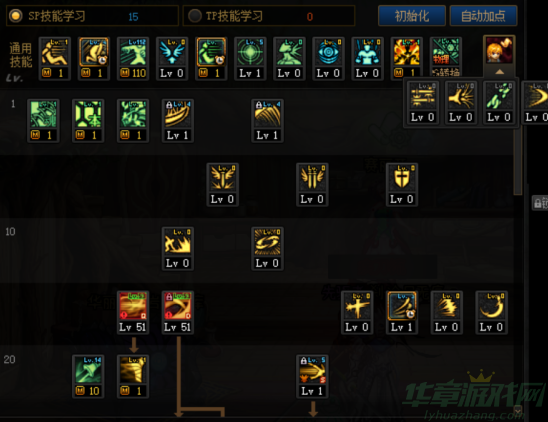This screenshot has width=548, height=422.
Task: Select the SP技能学习 radio button
Action: click(x=15, y=16)
